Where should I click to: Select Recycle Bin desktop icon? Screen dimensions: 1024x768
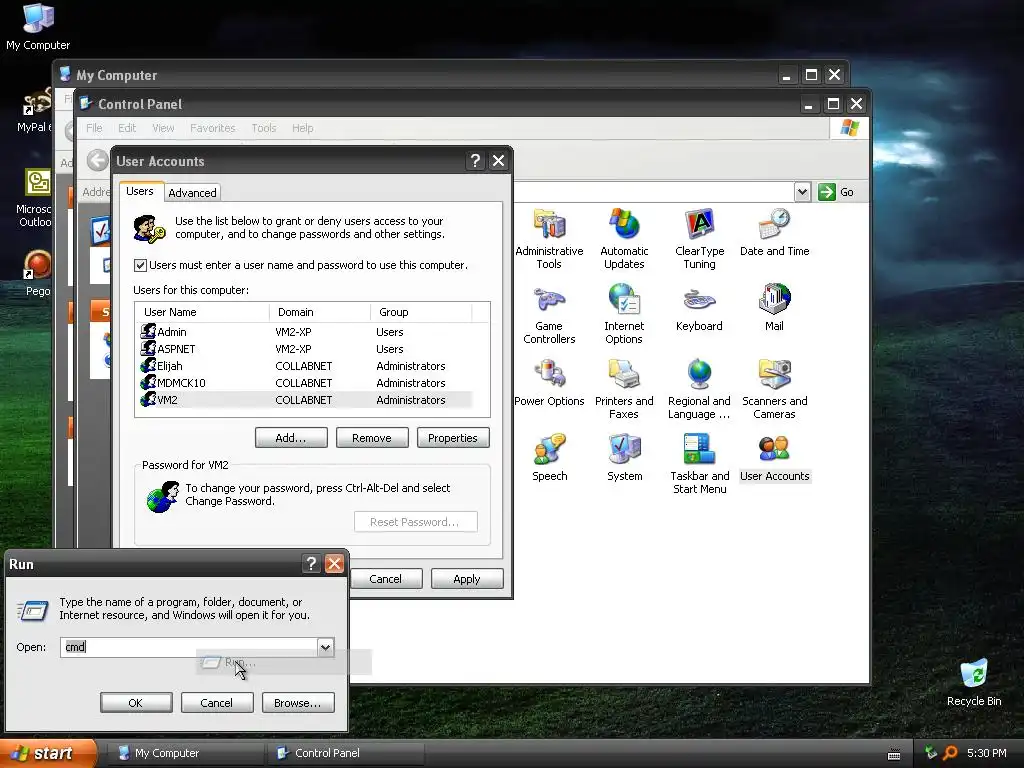click(x=974, y=682)
